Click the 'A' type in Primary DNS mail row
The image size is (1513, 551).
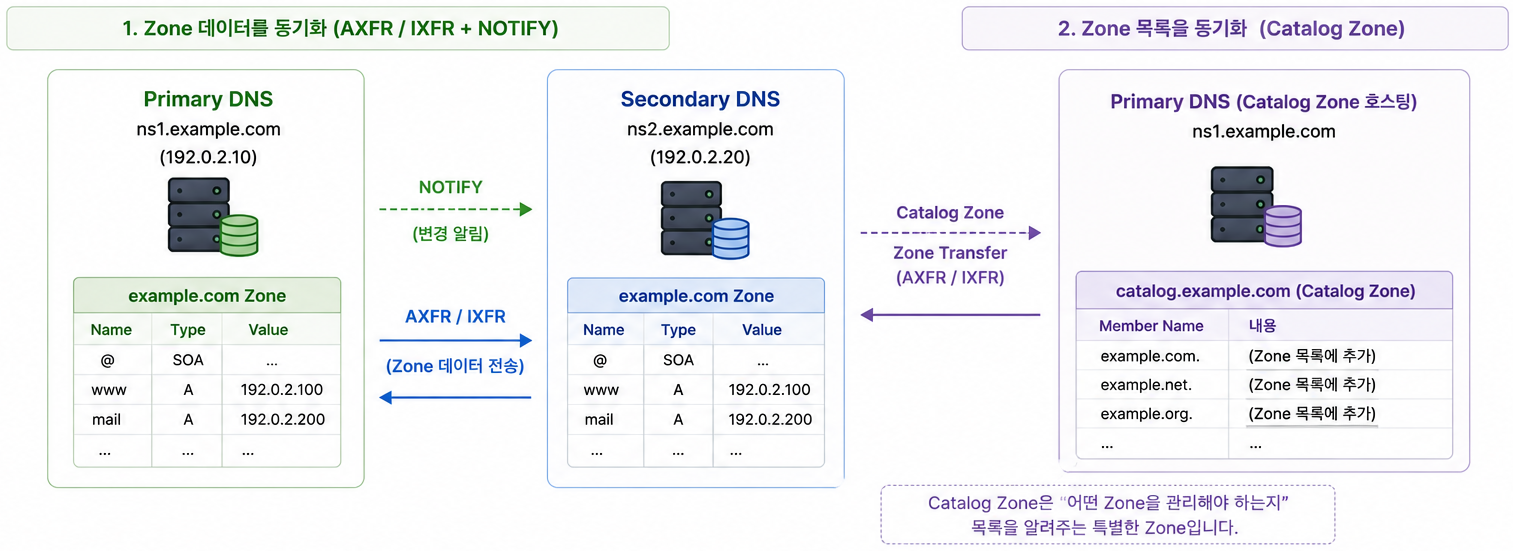188,419
